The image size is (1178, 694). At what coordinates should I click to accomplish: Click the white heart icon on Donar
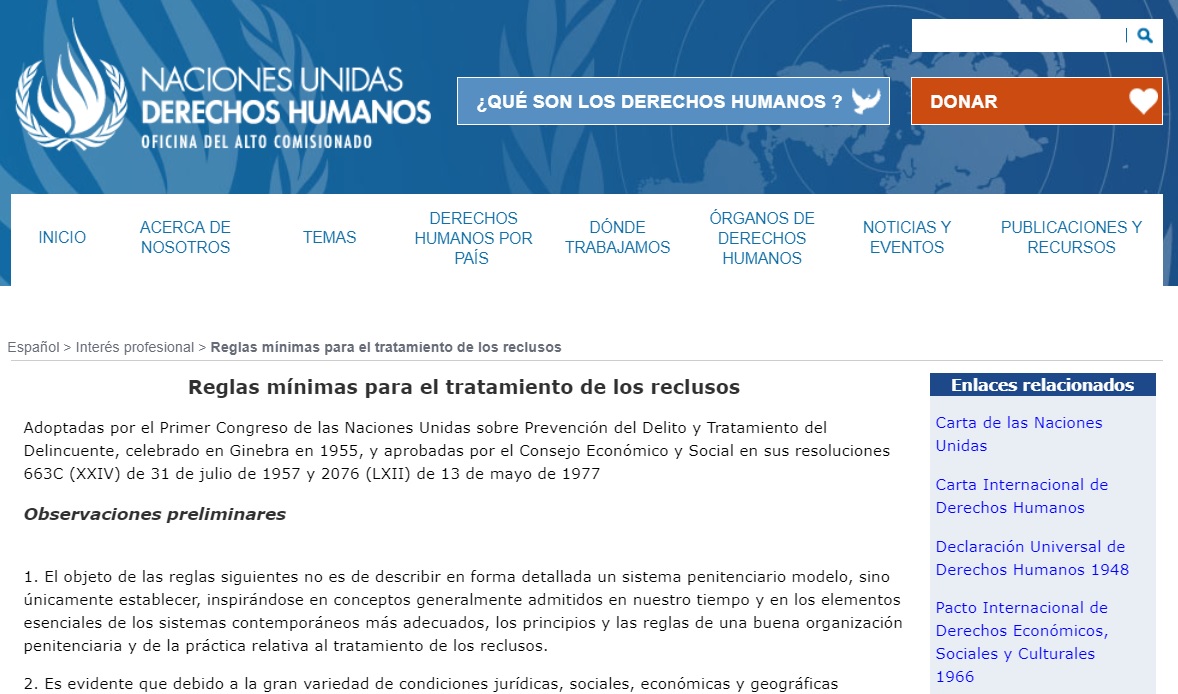click(1143, 101)
